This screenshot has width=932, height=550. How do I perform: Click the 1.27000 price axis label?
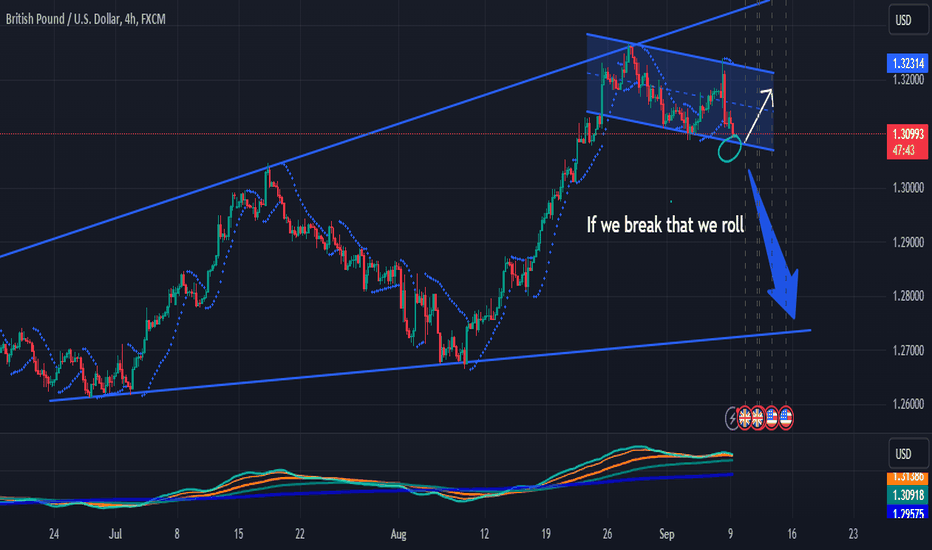tap(908, 350)
